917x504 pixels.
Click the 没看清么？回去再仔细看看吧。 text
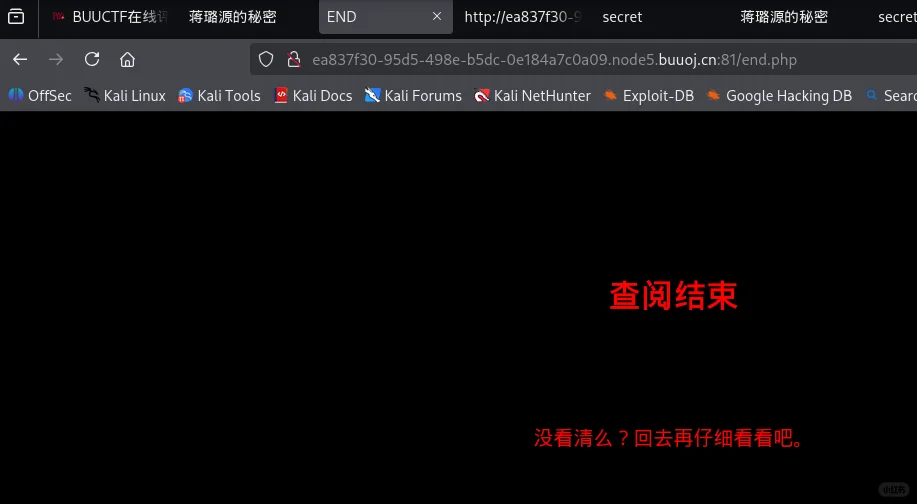(x=668, y=438)
